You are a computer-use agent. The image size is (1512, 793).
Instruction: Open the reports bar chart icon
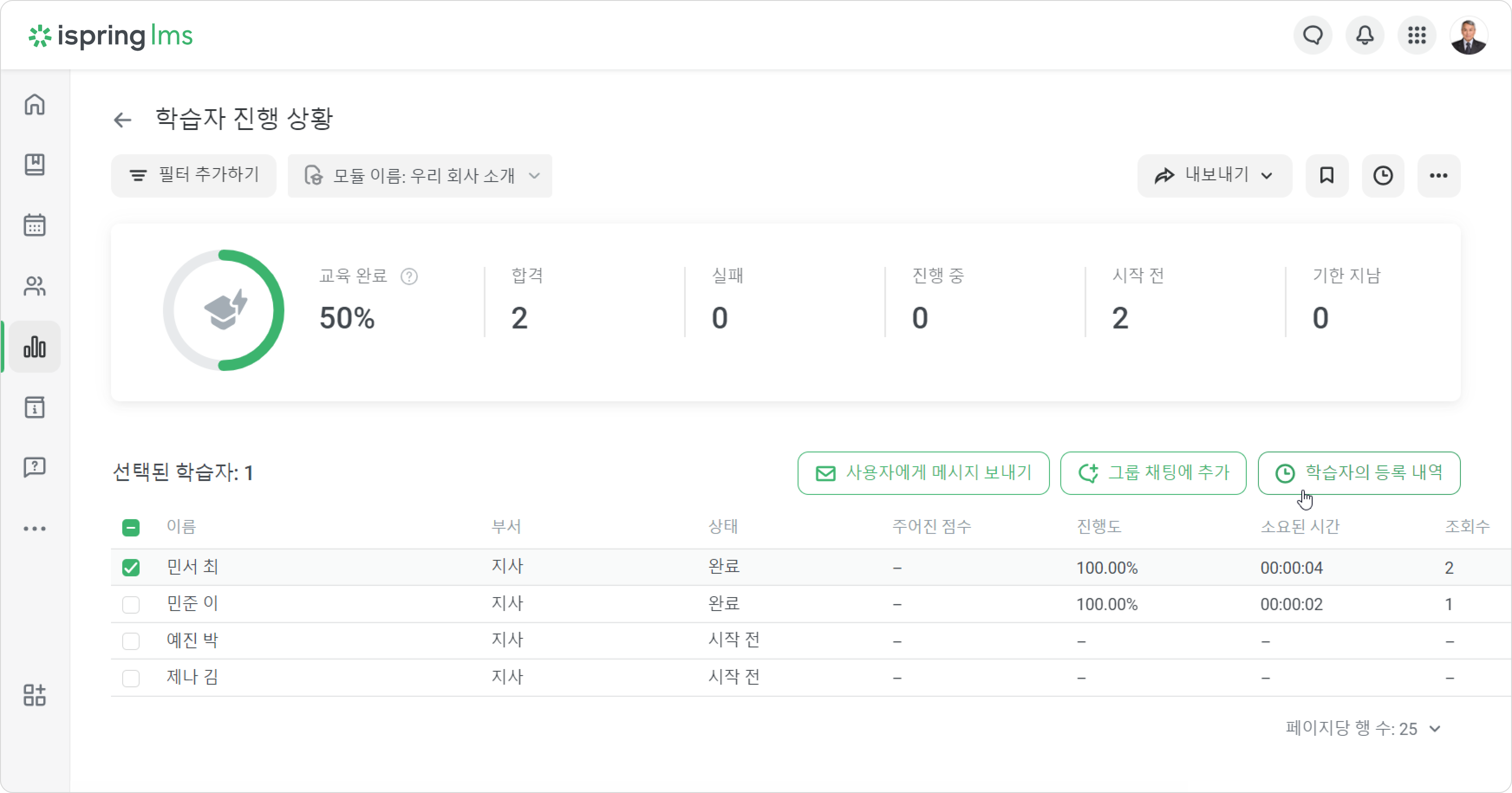pos(35,347)
